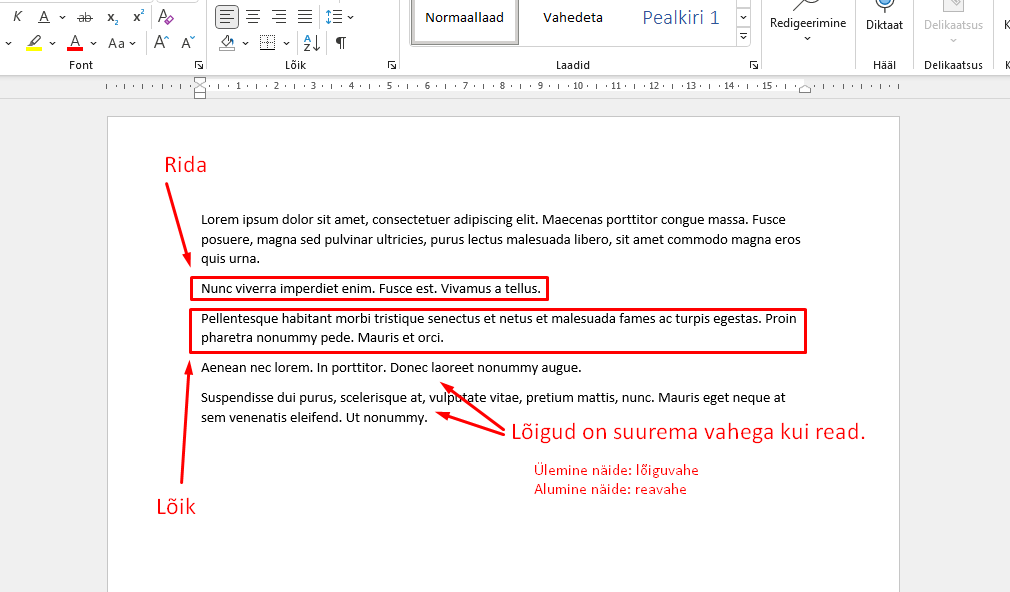Decrease font size with the shrink icon
This screenshot has width=1010, height=592.
click(187, 43)
